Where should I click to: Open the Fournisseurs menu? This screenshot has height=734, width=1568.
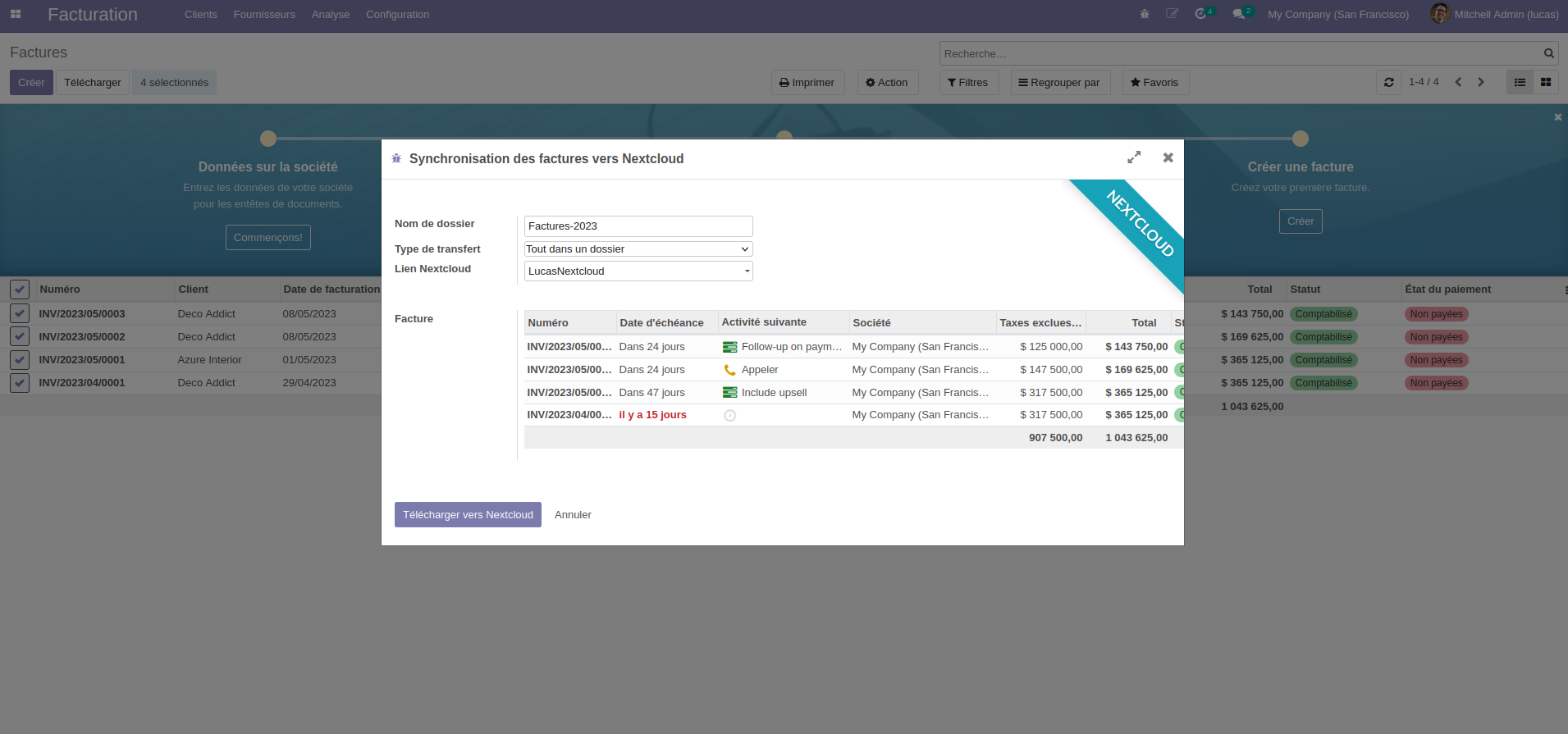point(264,14)
